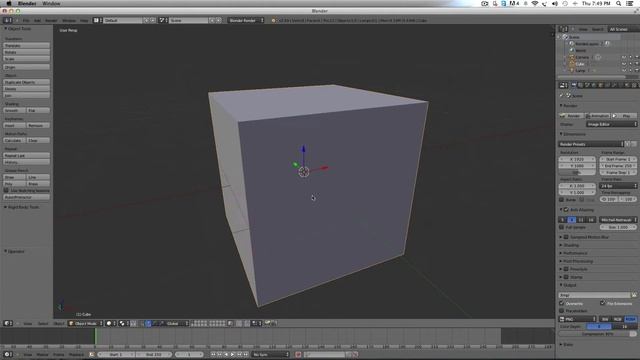The image size is (640, 360).
Task: Click the record auto-keyframe button
Action: tap(298, 354)
